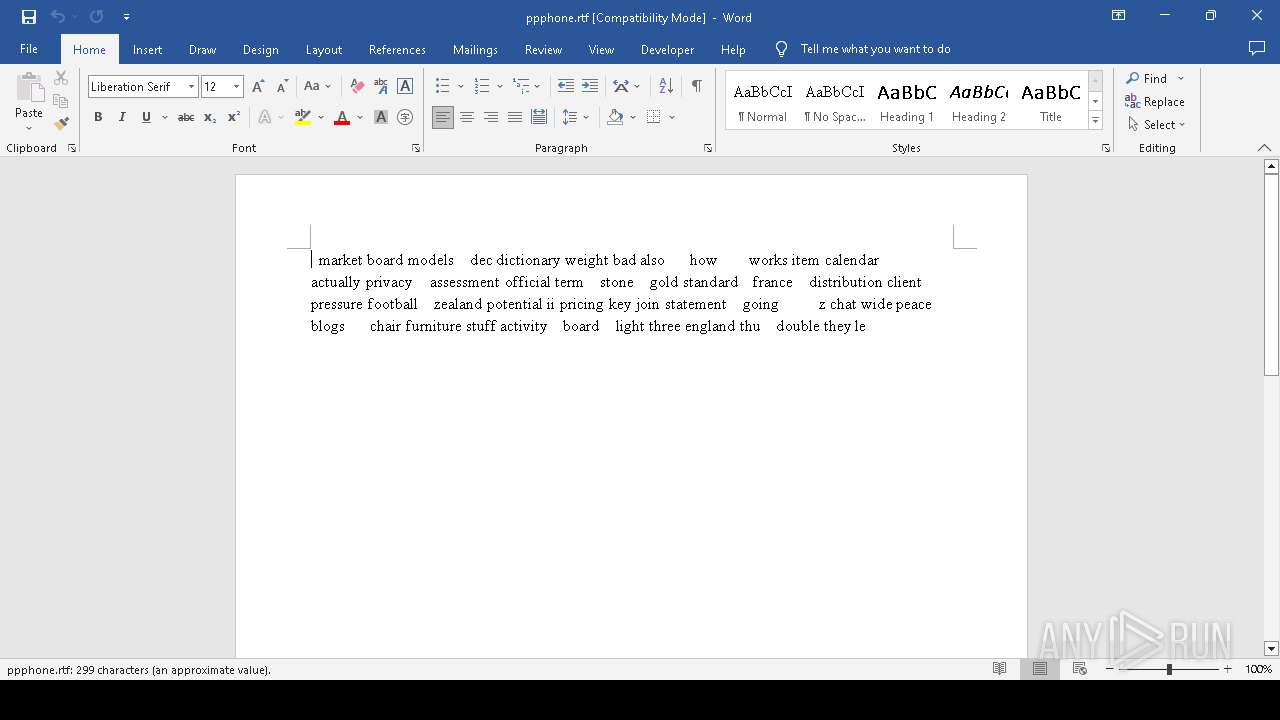The width and height of the screenshot is (1280, 720).
Task: Apply superscript formatting
Action: [x=234, y=118]
